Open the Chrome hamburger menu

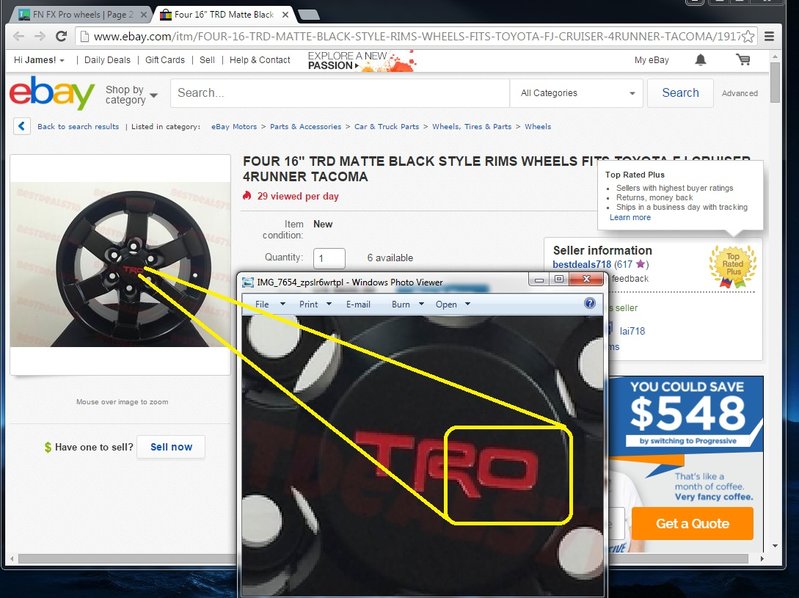(769, 36)
